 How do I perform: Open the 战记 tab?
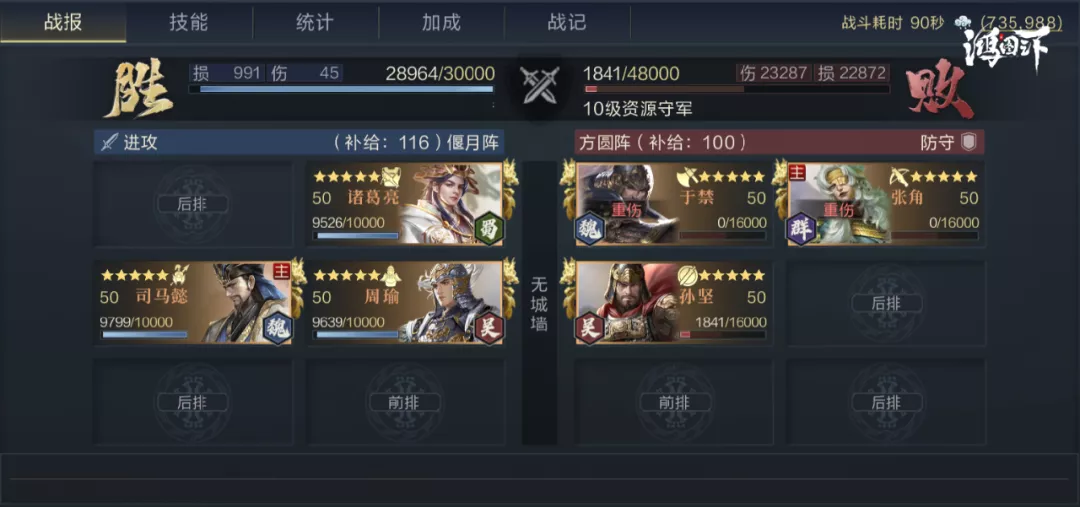click(x=567, y=22)
